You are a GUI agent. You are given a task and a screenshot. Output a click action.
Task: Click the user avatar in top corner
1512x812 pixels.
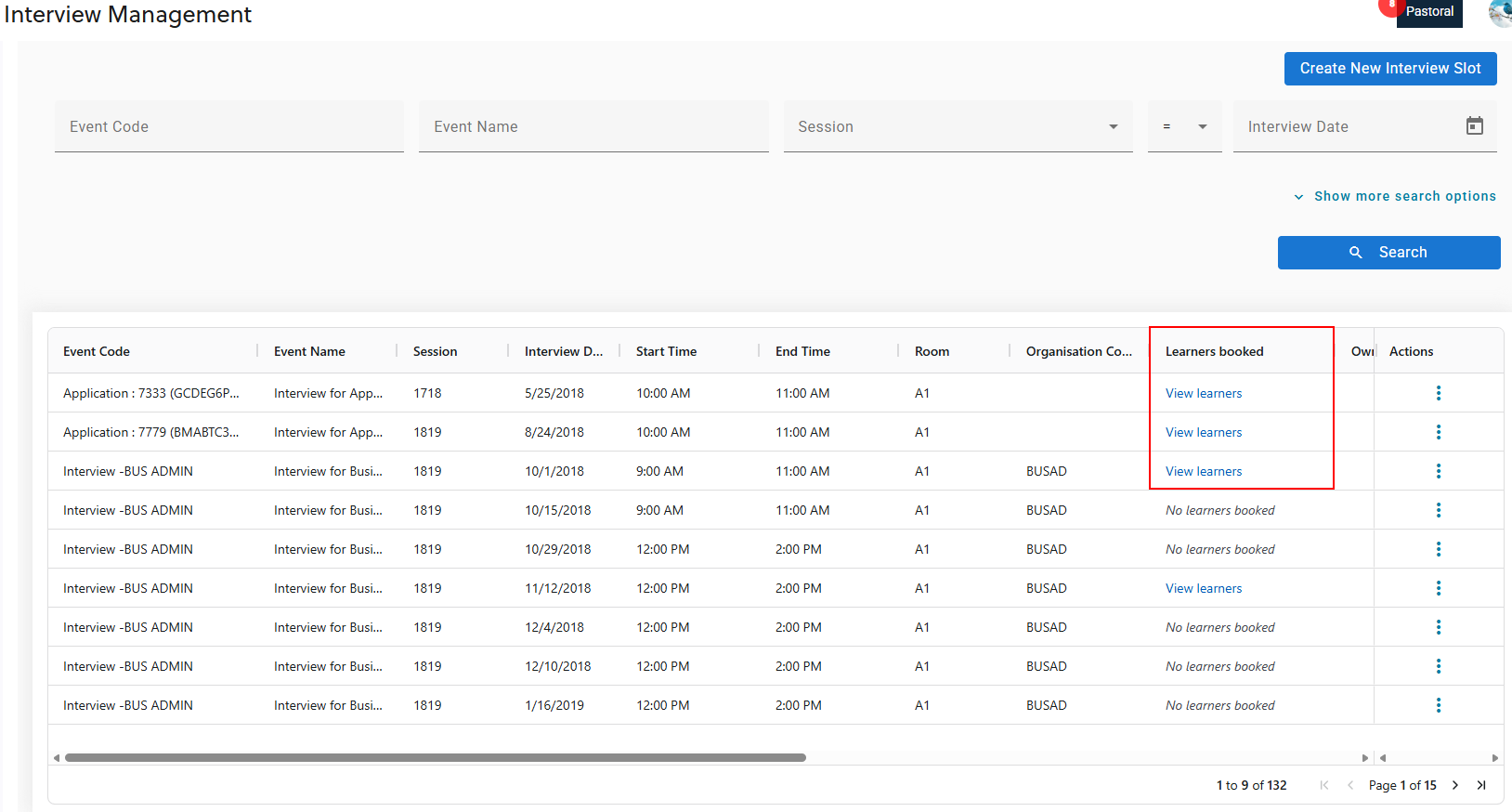(1500, 12)
